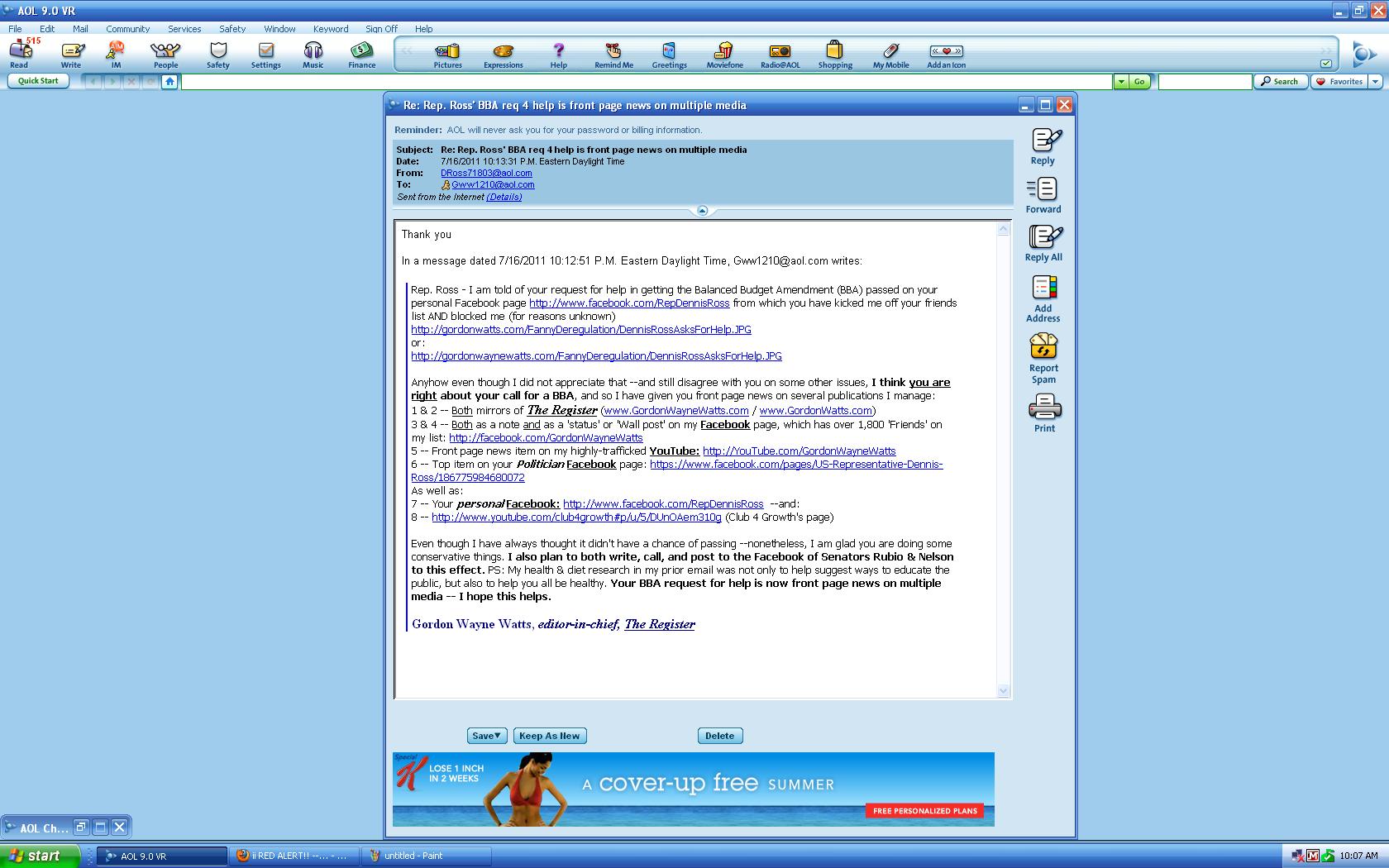Screen dimensions: 1389x868
Task: Open the club4growth YouTube link
Action: pyautogui.click(x=576, y=517)
